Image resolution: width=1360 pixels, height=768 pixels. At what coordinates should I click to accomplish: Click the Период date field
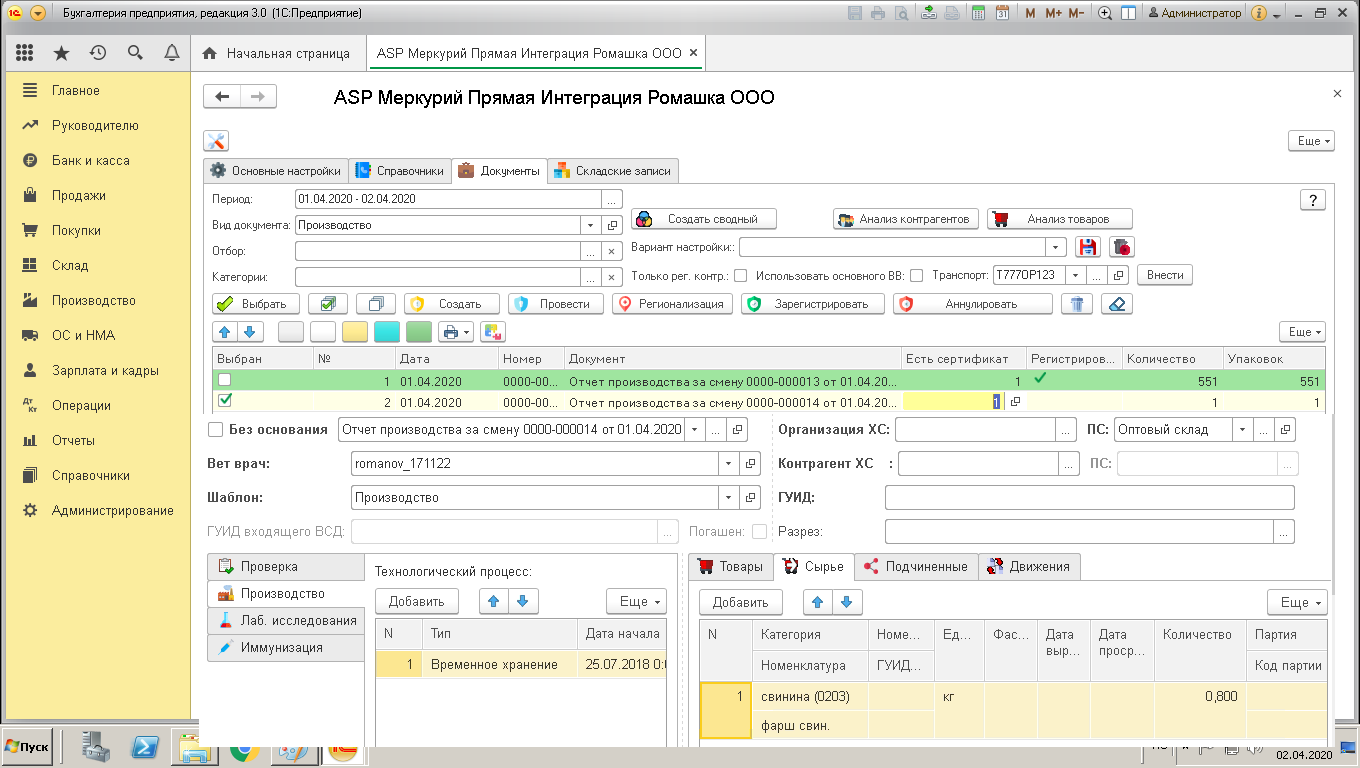[449, 199]
